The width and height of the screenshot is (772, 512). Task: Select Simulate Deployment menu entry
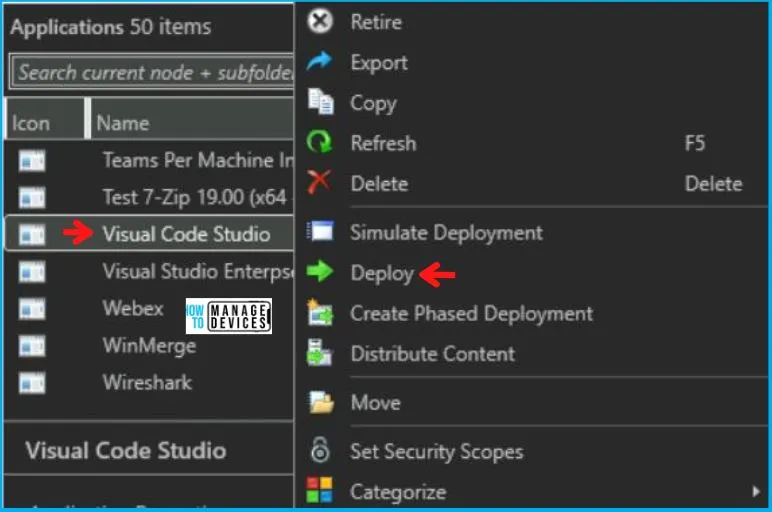click(x=532, y=232)
